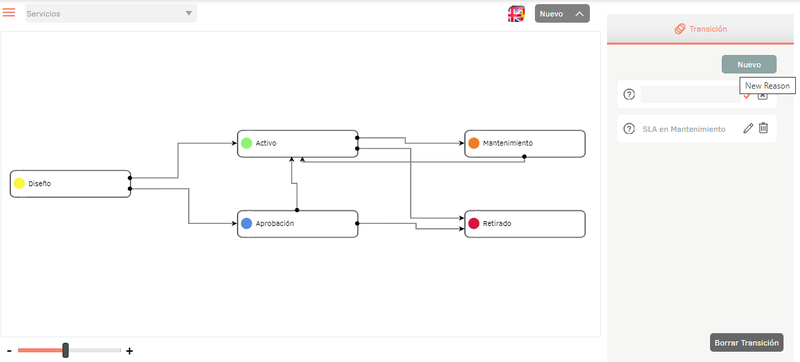This screenshot has height=362, width=800.
Task: Select the Activo state node
Action: (x=297, y=144)
